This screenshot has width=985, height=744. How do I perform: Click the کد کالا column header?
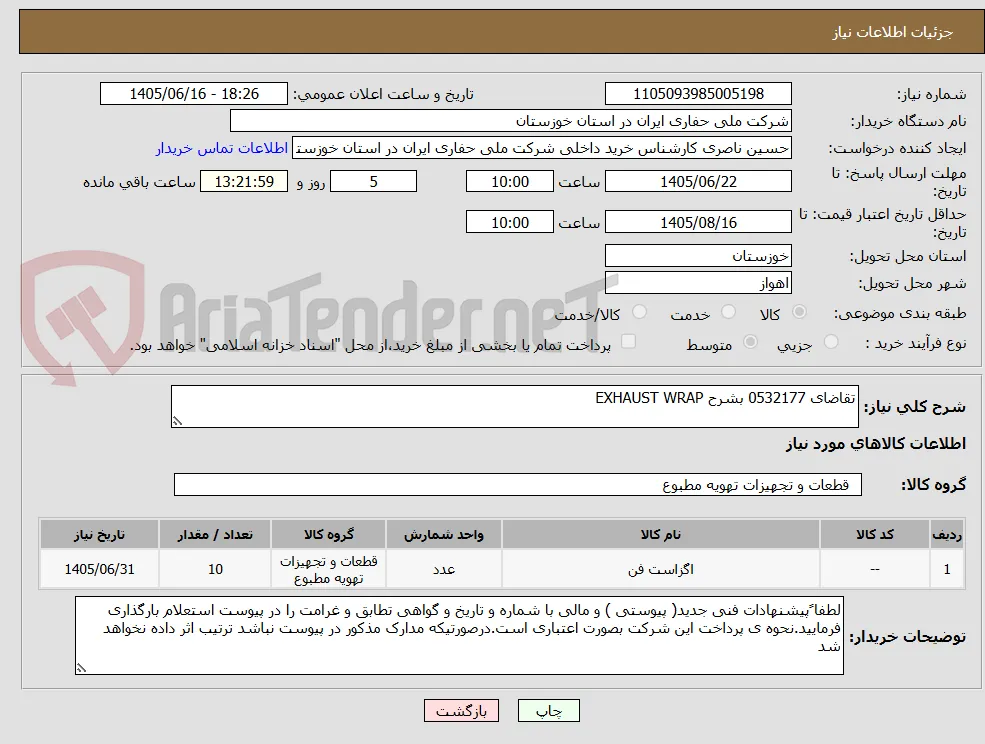point(874,534)
